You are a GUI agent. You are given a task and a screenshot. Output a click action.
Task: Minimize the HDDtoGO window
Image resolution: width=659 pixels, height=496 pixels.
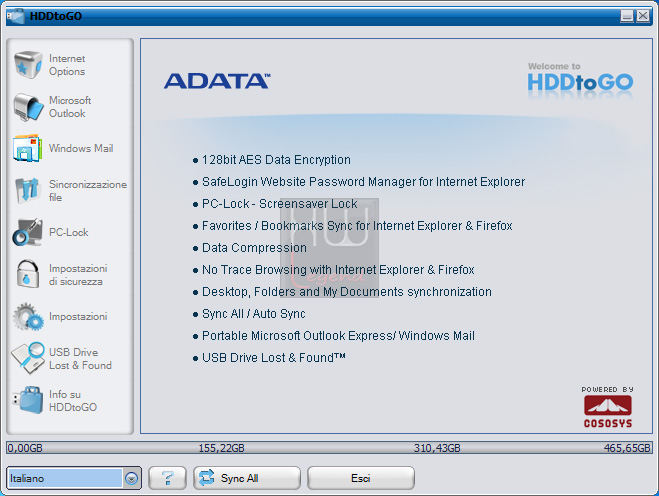tap(627, 16)
